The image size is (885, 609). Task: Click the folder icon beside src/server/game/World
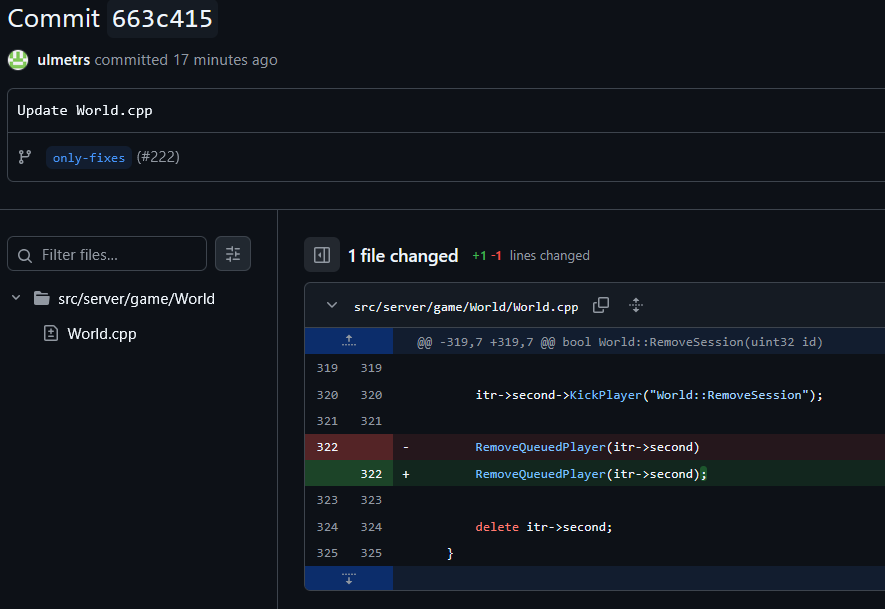[42, 298]
